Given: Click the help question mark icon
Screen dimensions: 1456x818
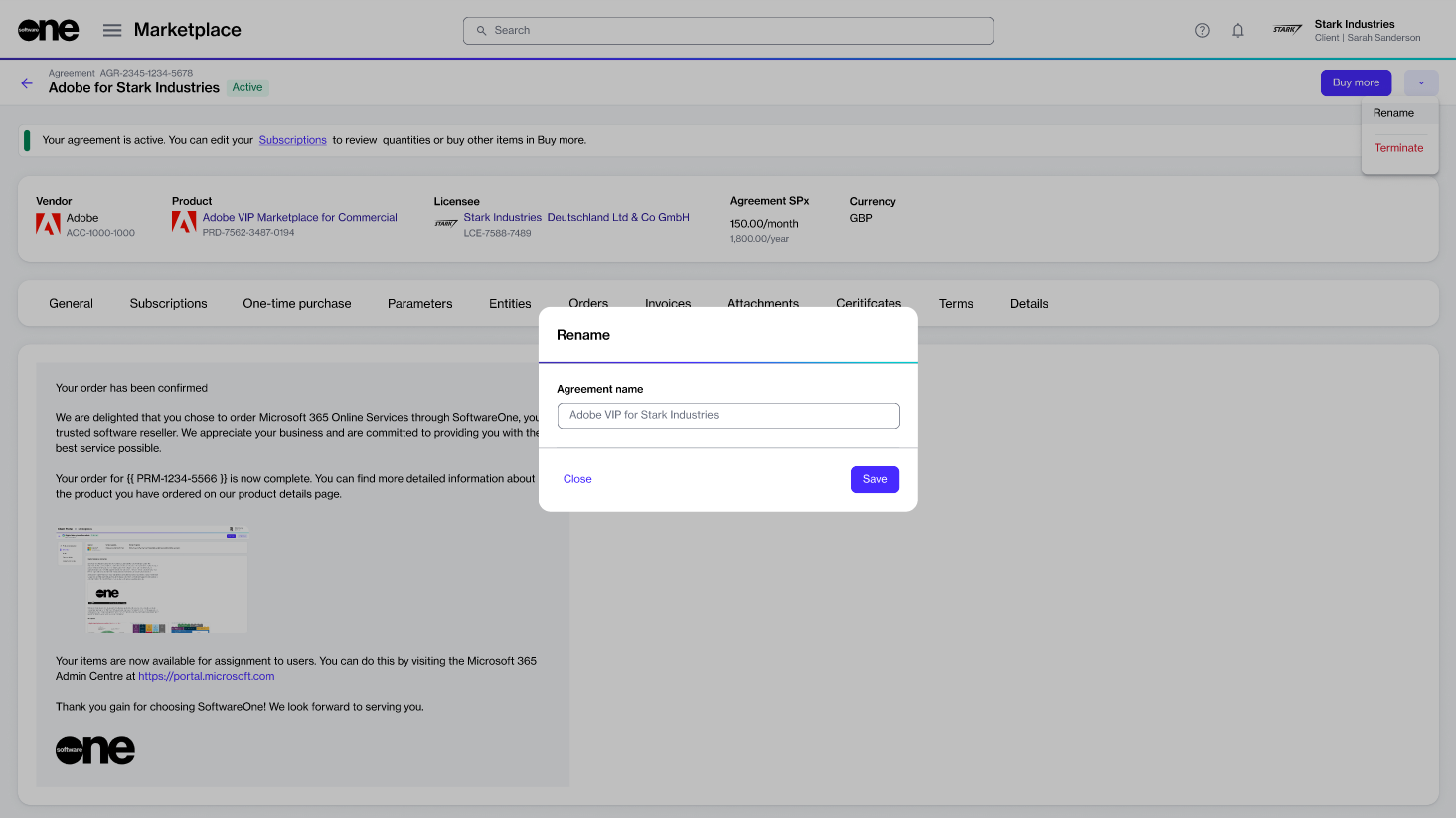Looking at the screenshot, I should click(x=1202, y=30).
